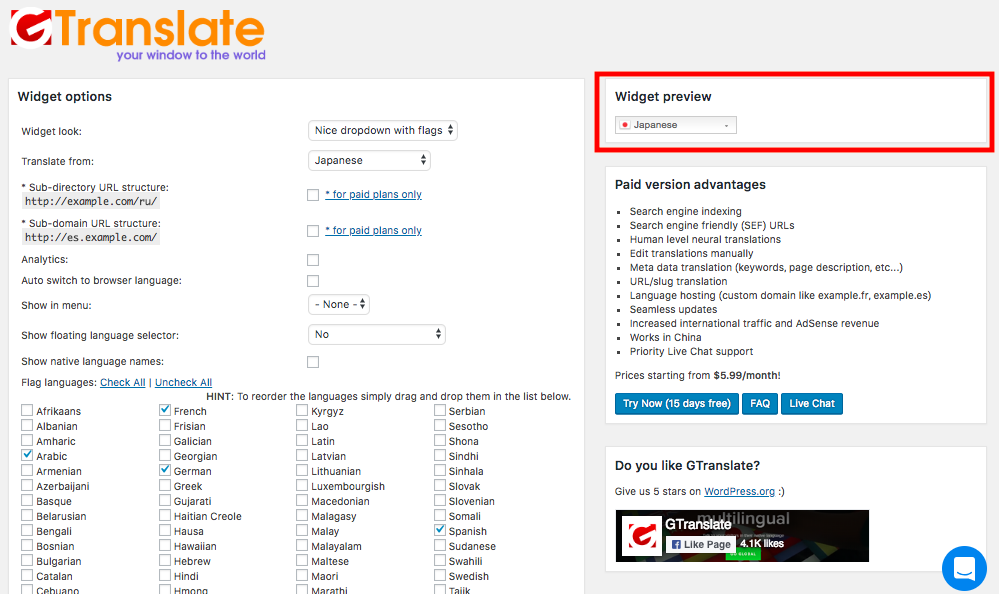Check the Somali language checkbox
The image size is (999, 594).
tap(440, 515)
